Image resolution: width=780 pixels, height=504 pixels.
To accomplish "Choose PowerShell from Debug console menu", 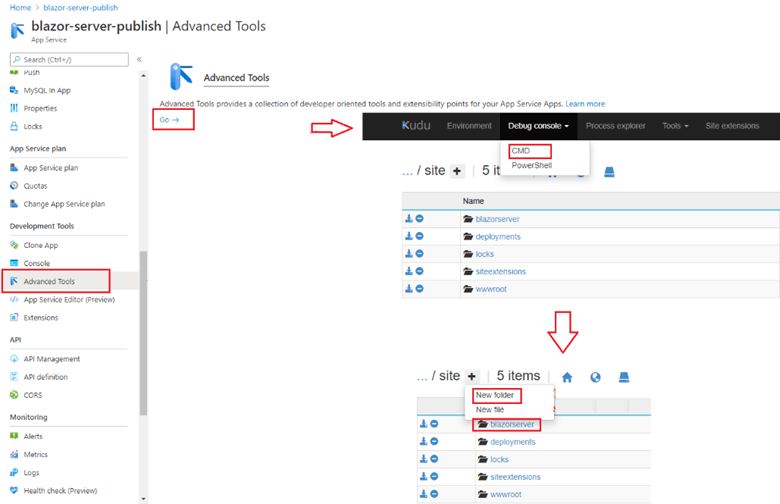I will (531, 166).
